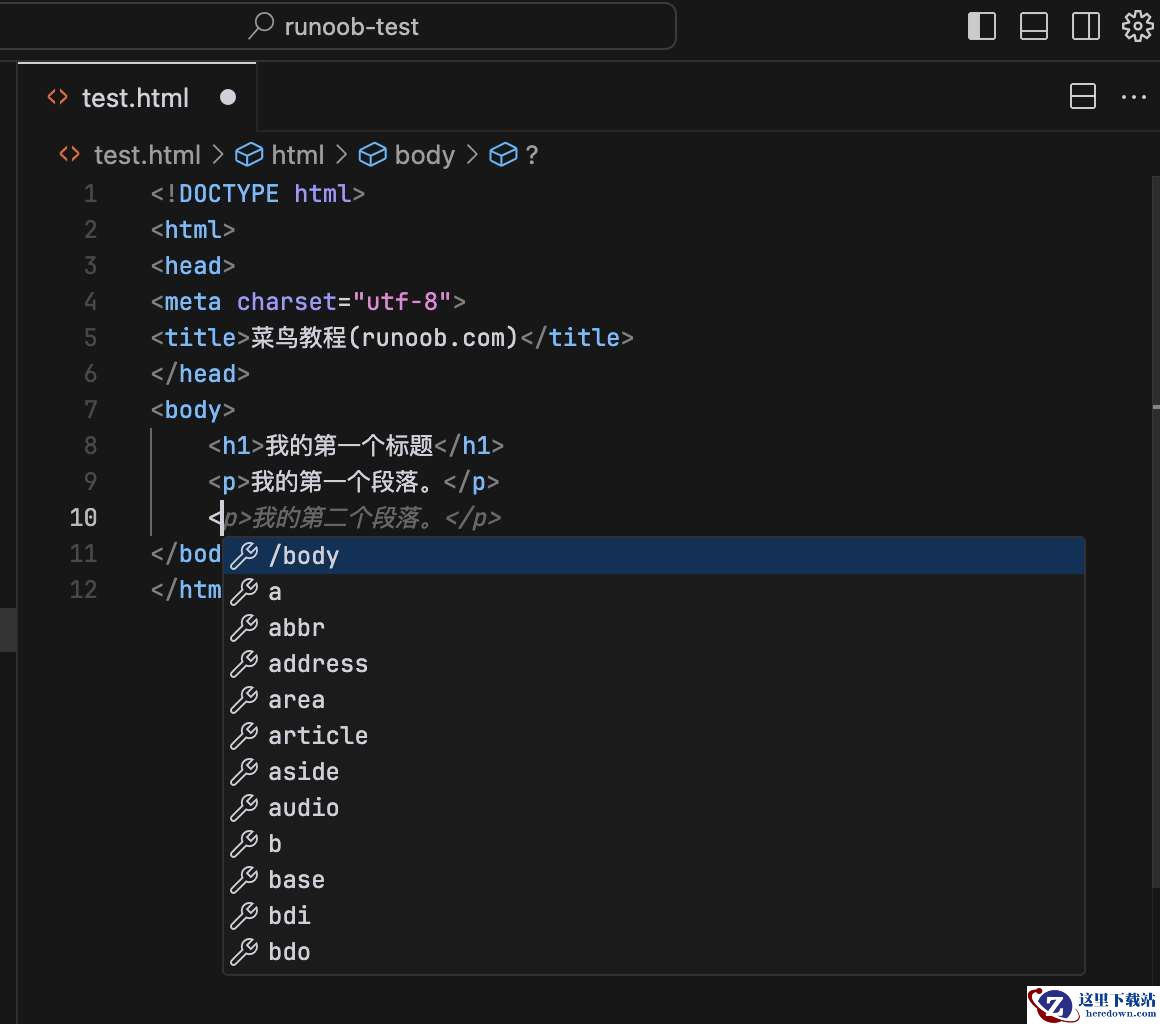The height and width of the screenshot is (1024, 1160).
Task: Choose the area suggestion
Action: (654, 700)
